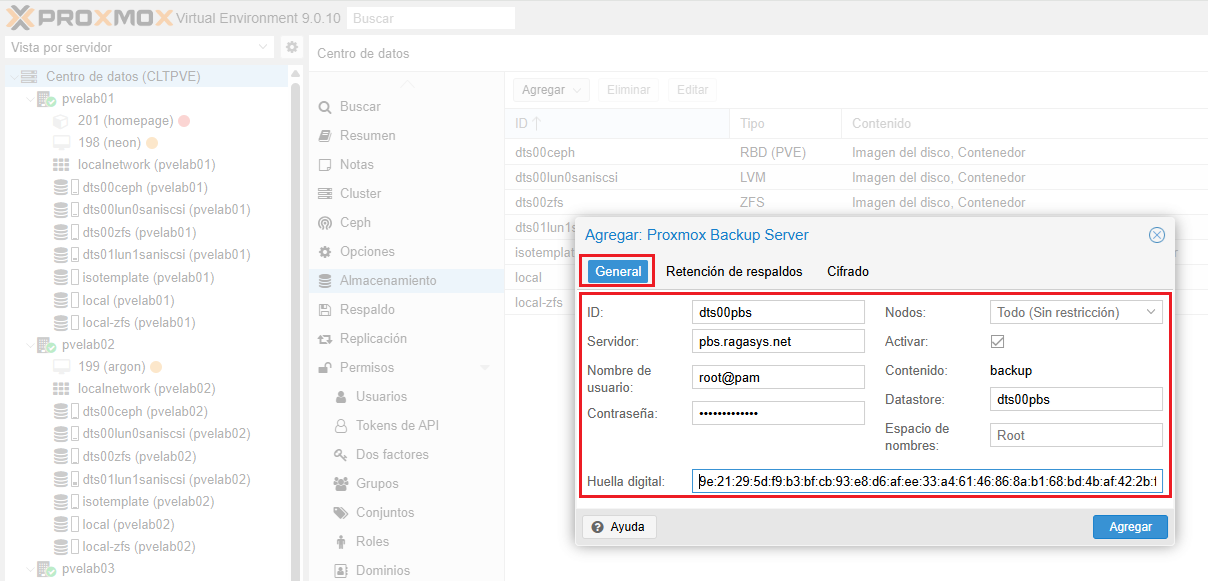Image resolution: width=1208 pixels, height=581 pixels.
Task: Switch to the Cifrado tab
Action: (848, 272)
